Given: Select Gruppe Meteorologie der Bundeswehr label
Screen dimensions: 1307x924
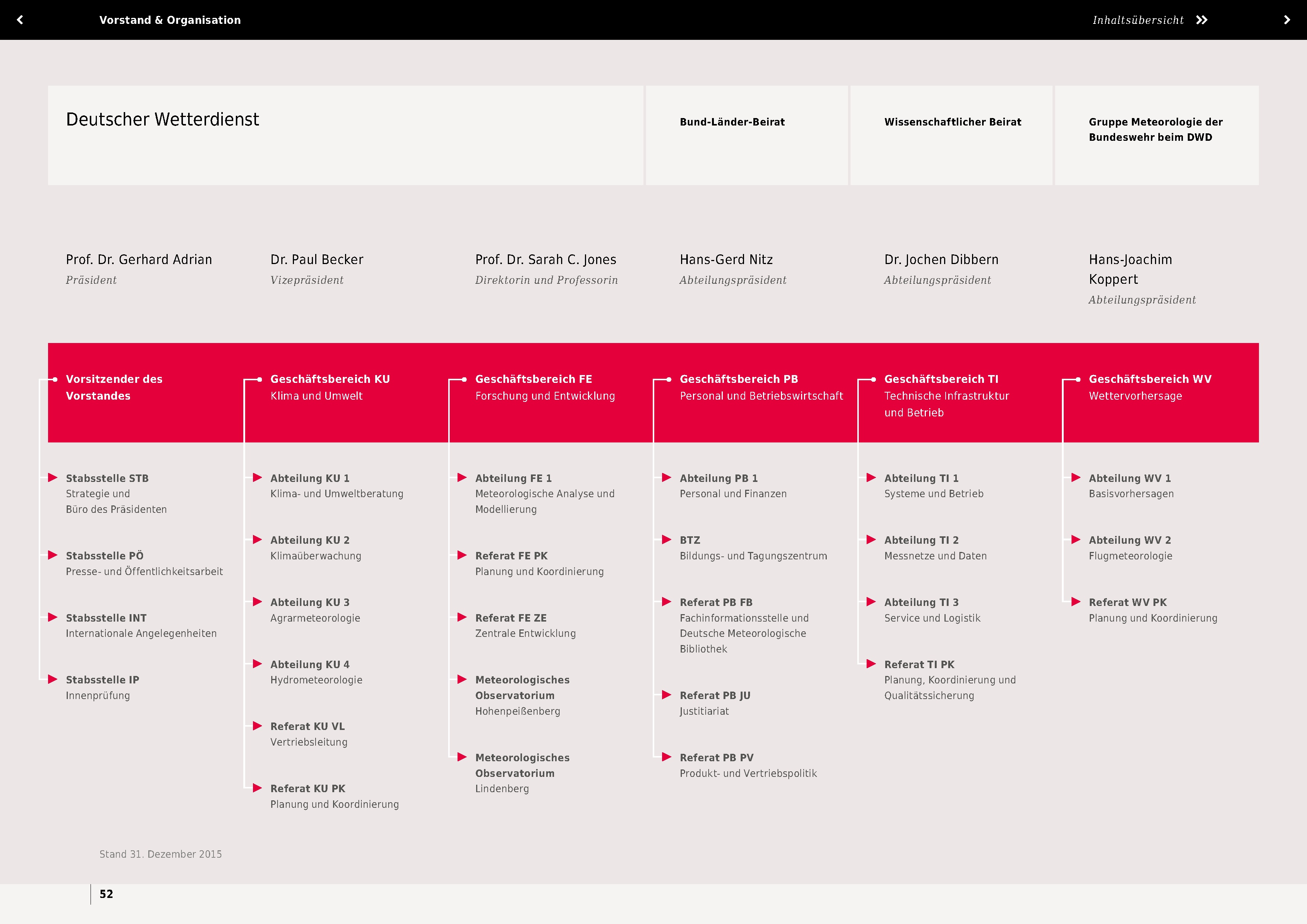Looking at the screenshot, I should tap(1156, 129).
